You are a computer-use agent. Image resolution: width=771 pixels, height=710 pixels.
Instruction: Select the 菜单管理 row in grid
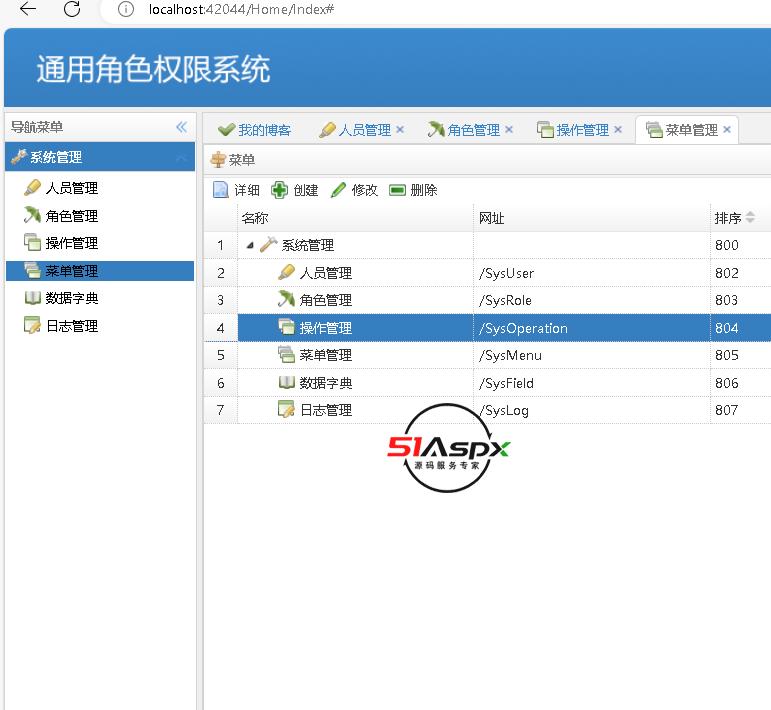click(x=487, y=355)
